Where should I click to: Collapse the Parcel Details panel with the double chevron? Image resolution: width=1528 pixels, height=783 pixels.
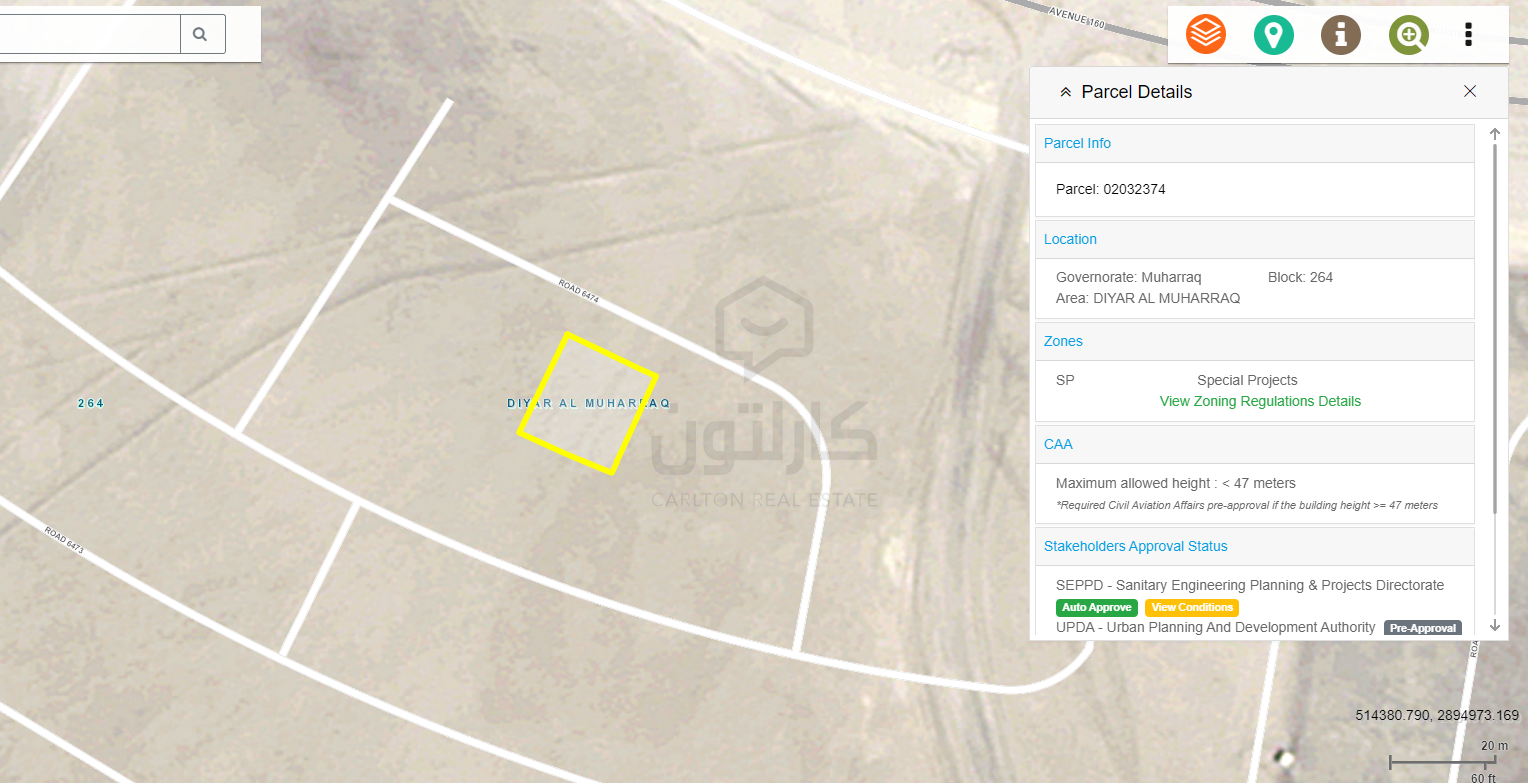1065,92
